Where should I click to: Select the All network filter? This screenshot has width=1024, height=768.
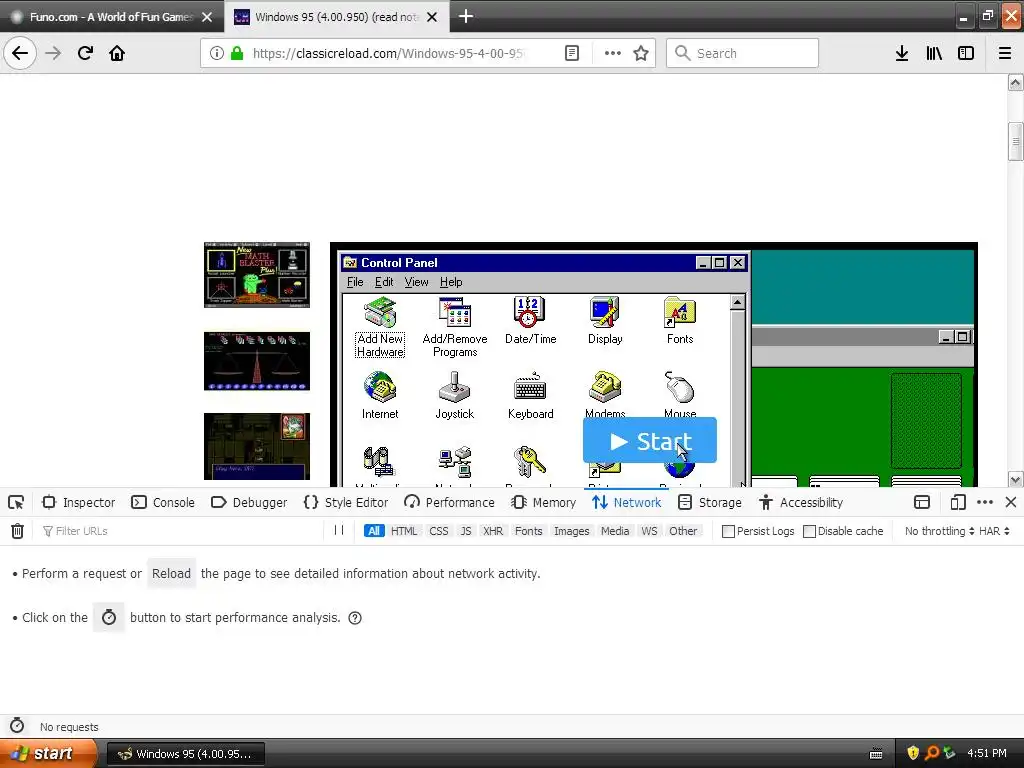tap(374, 531)
